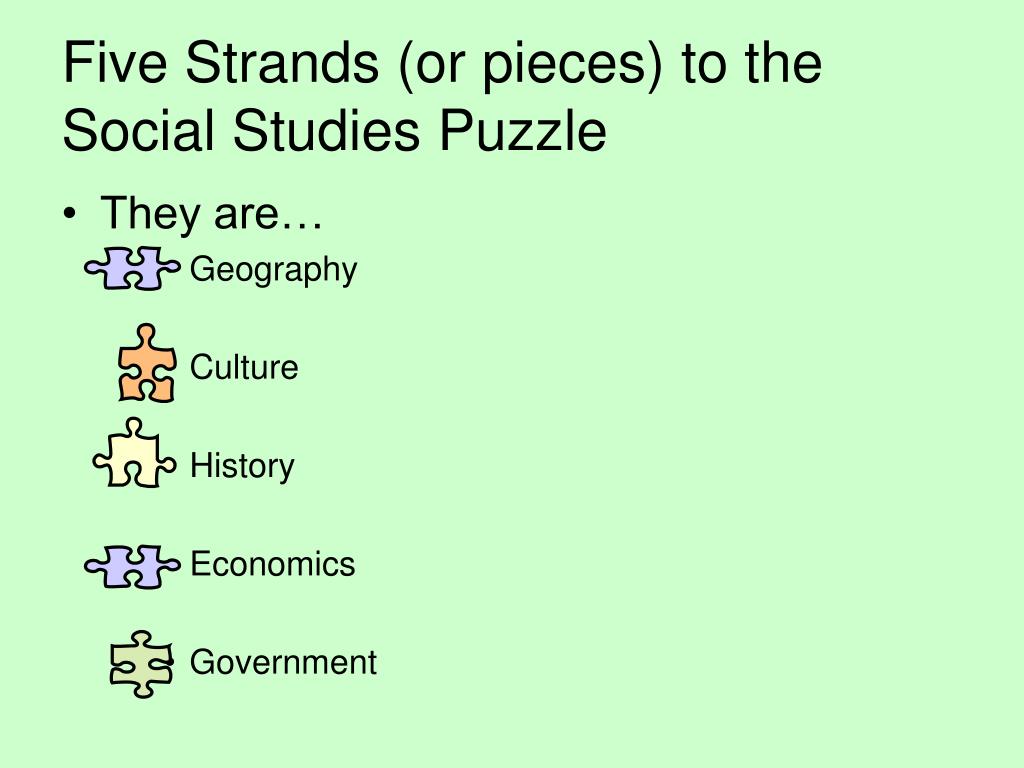1024x768 pixels.
Task: Click the word 'Five' in the title
Action: pyautogui.click(x=115, y=63)
